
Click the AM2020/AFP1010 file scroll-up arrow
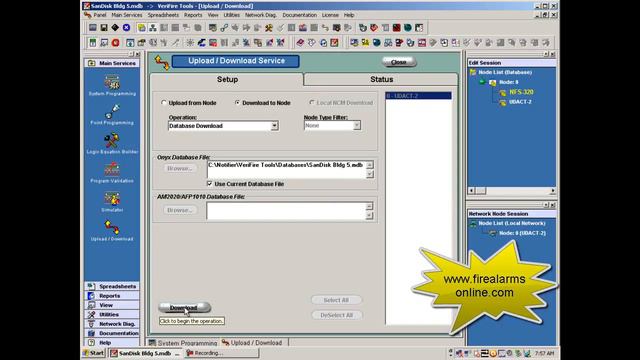(x=369, y=206)
